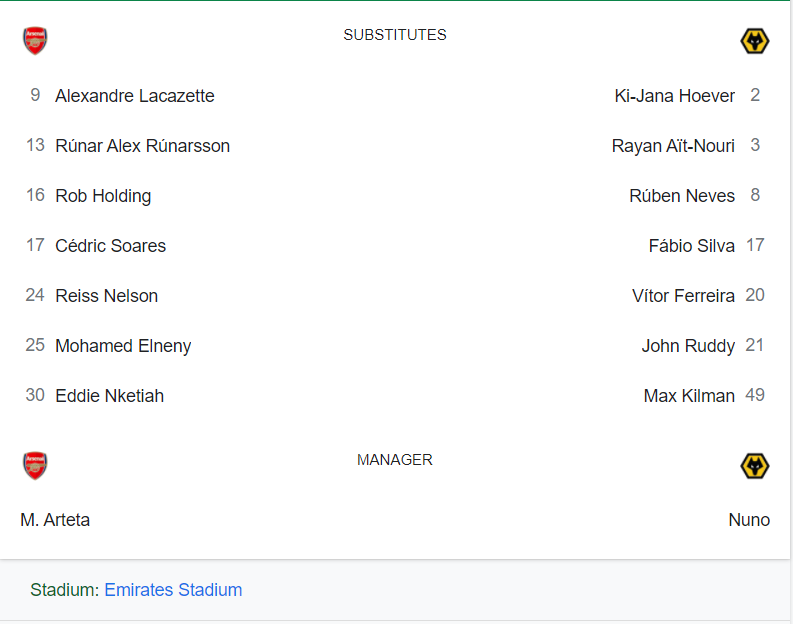Select substitute Rúnar Alex Rúnarsson
793x624 pixels.
click(142, 146)
